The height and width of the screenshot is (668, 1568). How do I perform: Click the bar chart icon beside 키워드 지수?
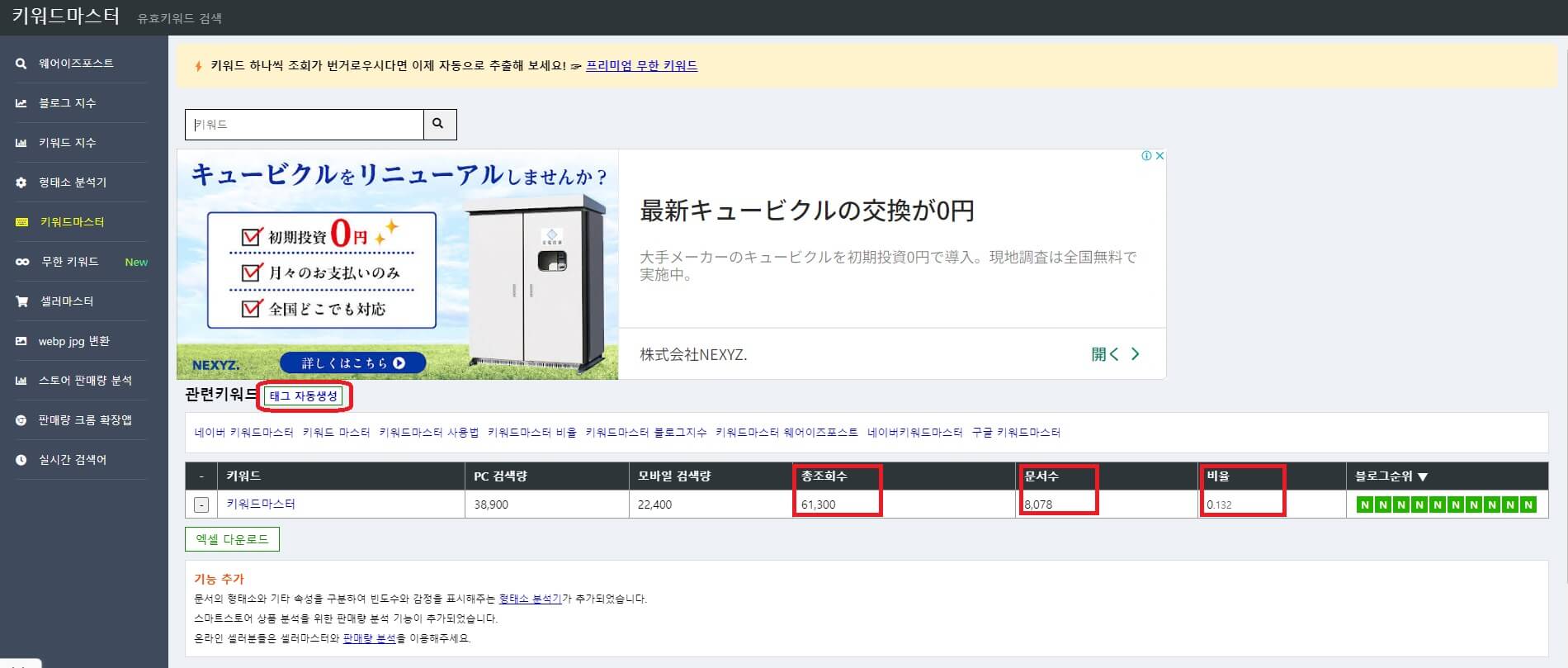pyautogui.click(x=21, y=143)
